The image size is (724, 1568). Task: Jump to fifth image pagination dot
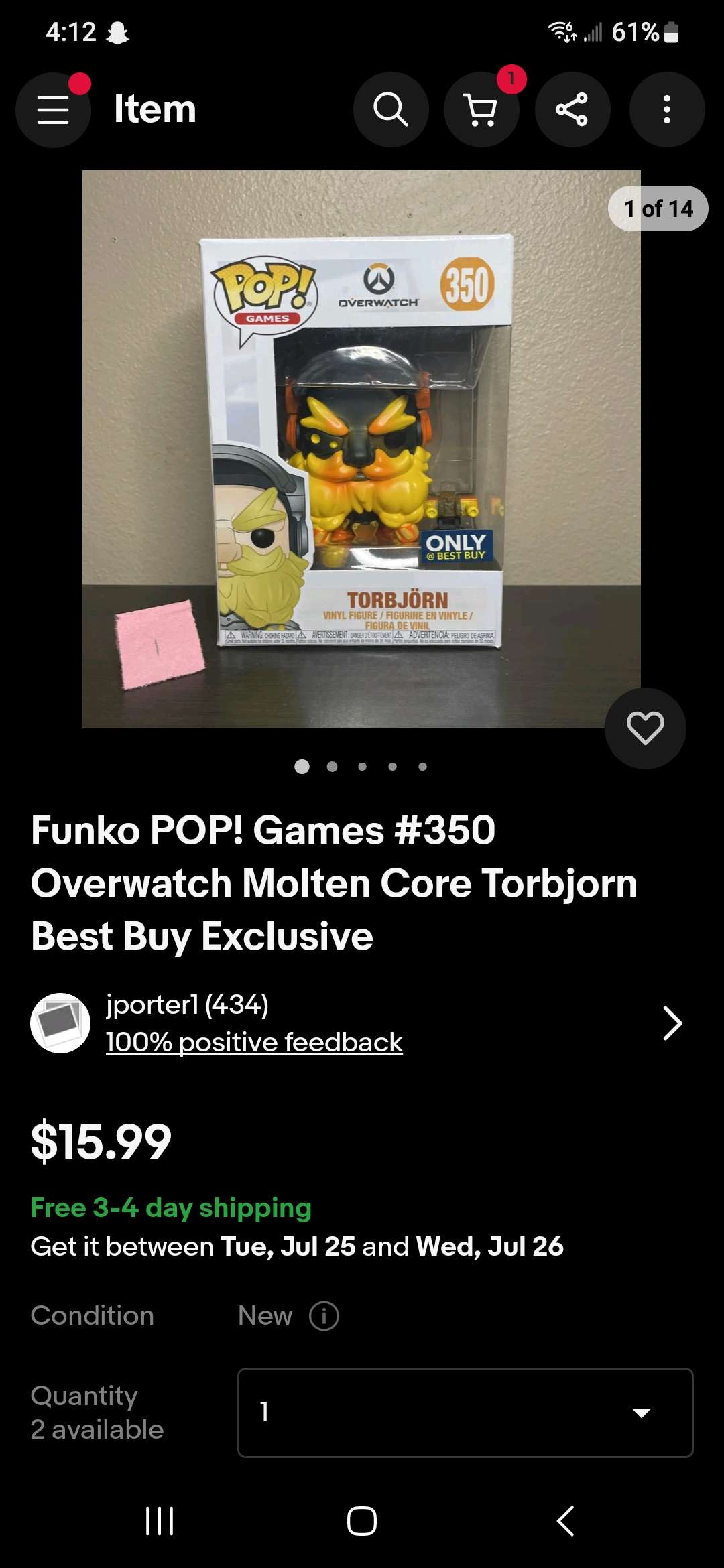pos(422,767)
